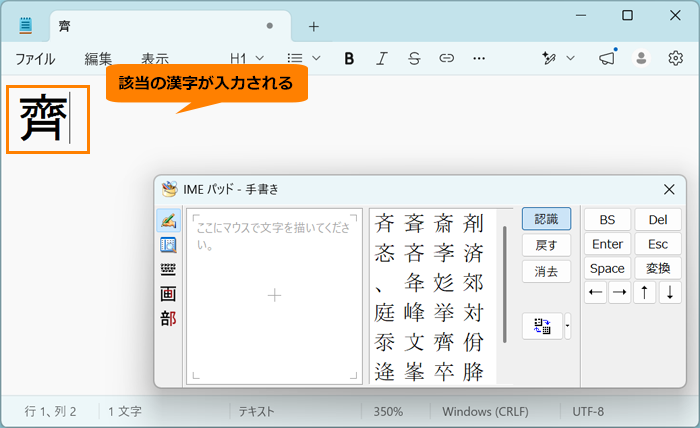Choose candidate kanji 剤

[x=473, y=223]
